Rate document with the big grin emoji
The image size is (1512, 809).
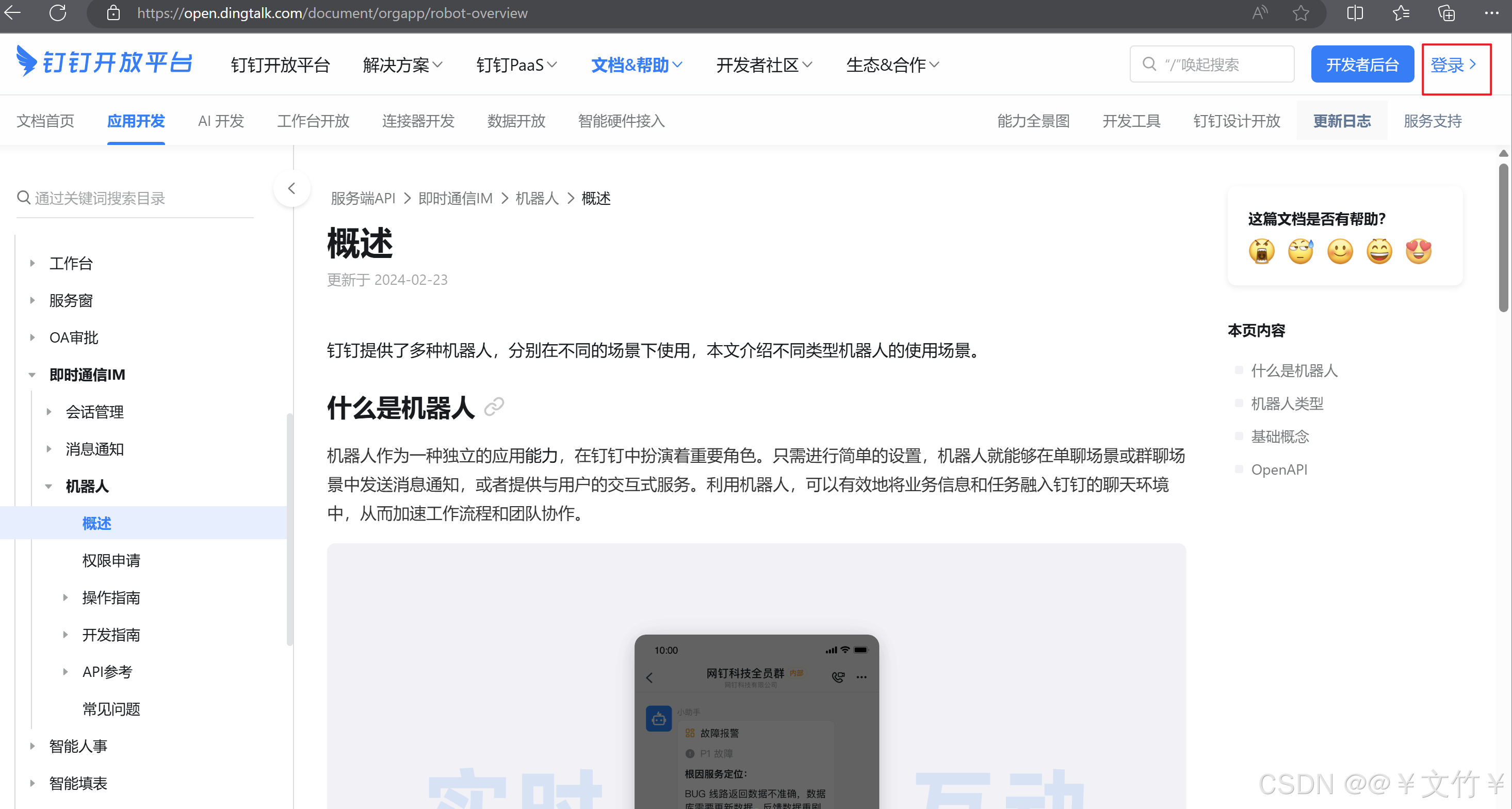click(x=1379, y=251)
